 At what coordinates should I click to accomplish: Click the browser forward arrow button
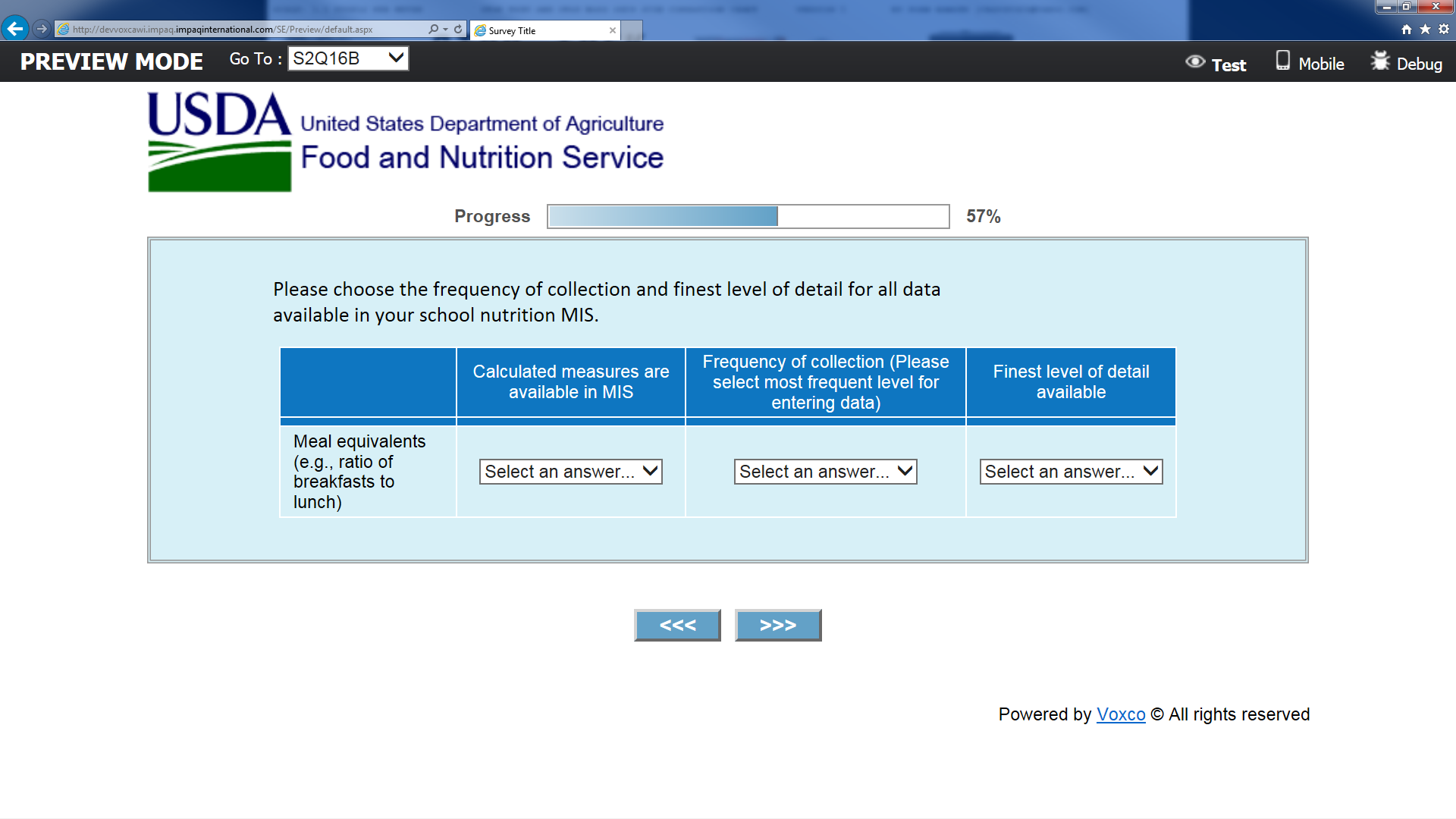pos(42,29)
